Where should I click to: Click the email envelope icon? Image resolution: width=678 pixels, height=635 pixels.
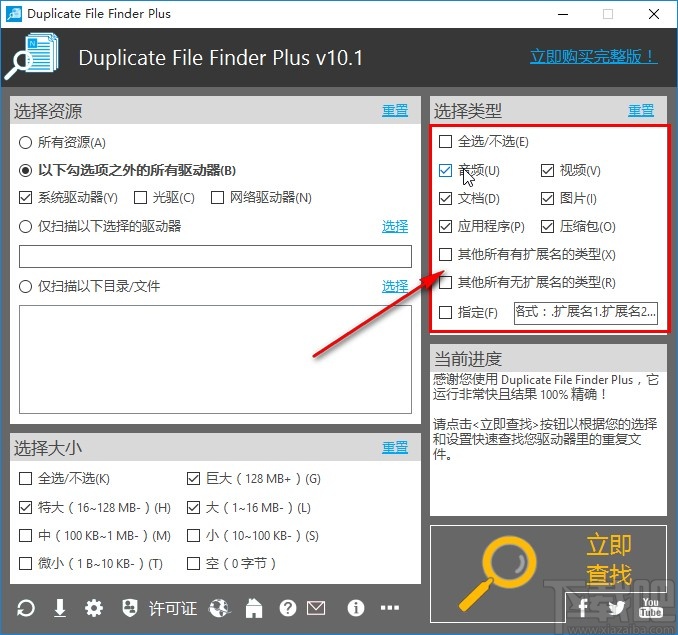(x=316, y=608)
